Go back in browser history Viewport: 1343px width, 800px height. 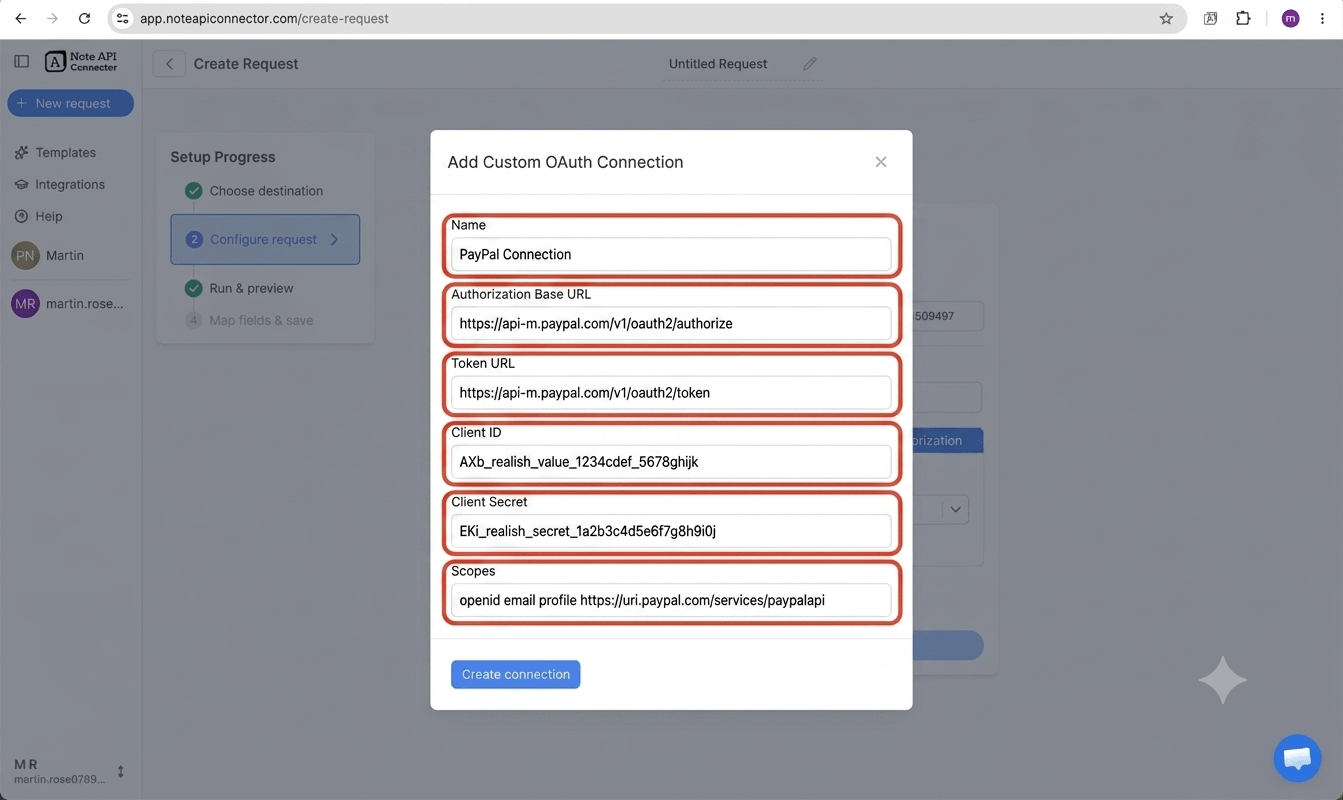point(21,18)
